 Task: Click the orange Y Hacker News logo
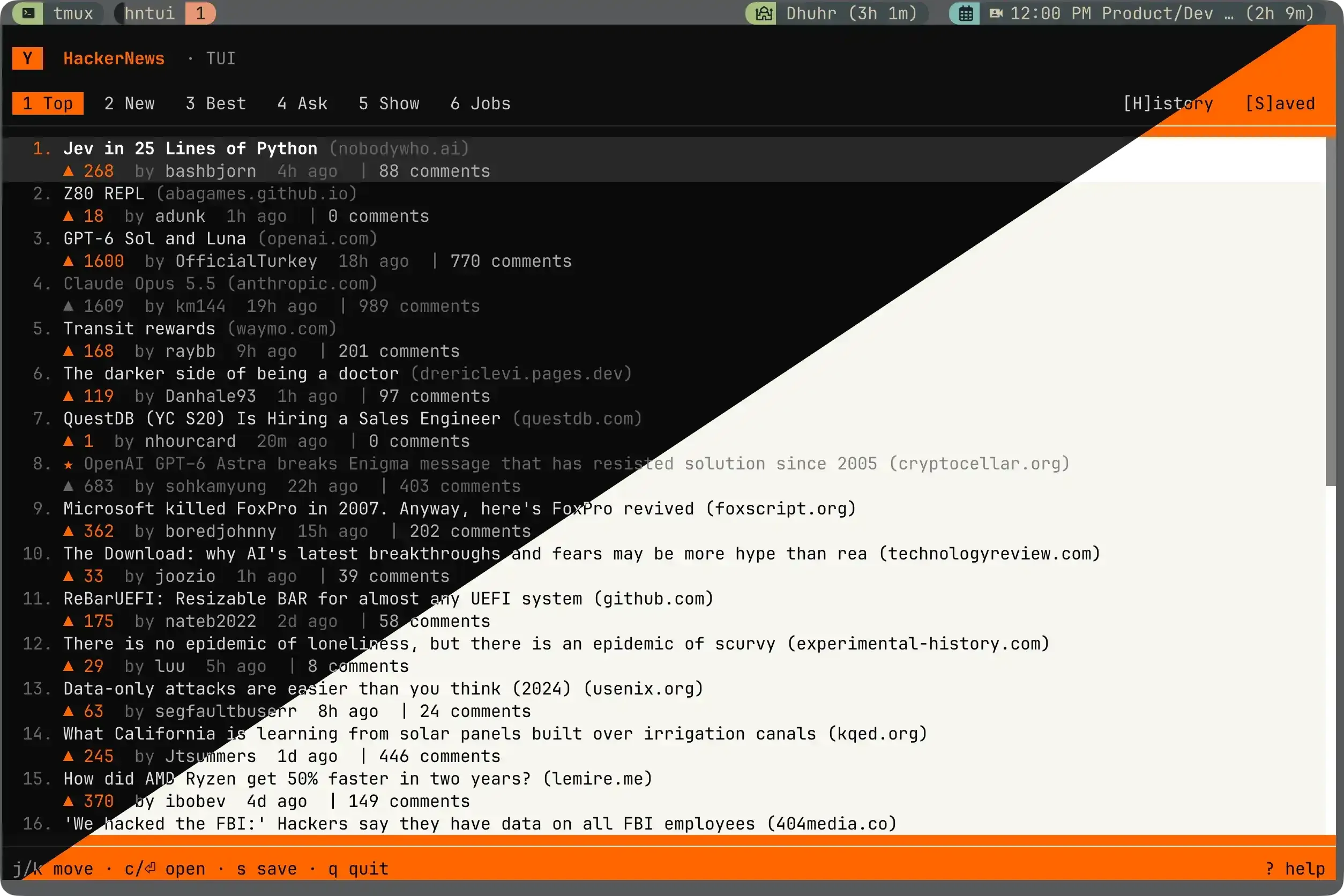27,58
